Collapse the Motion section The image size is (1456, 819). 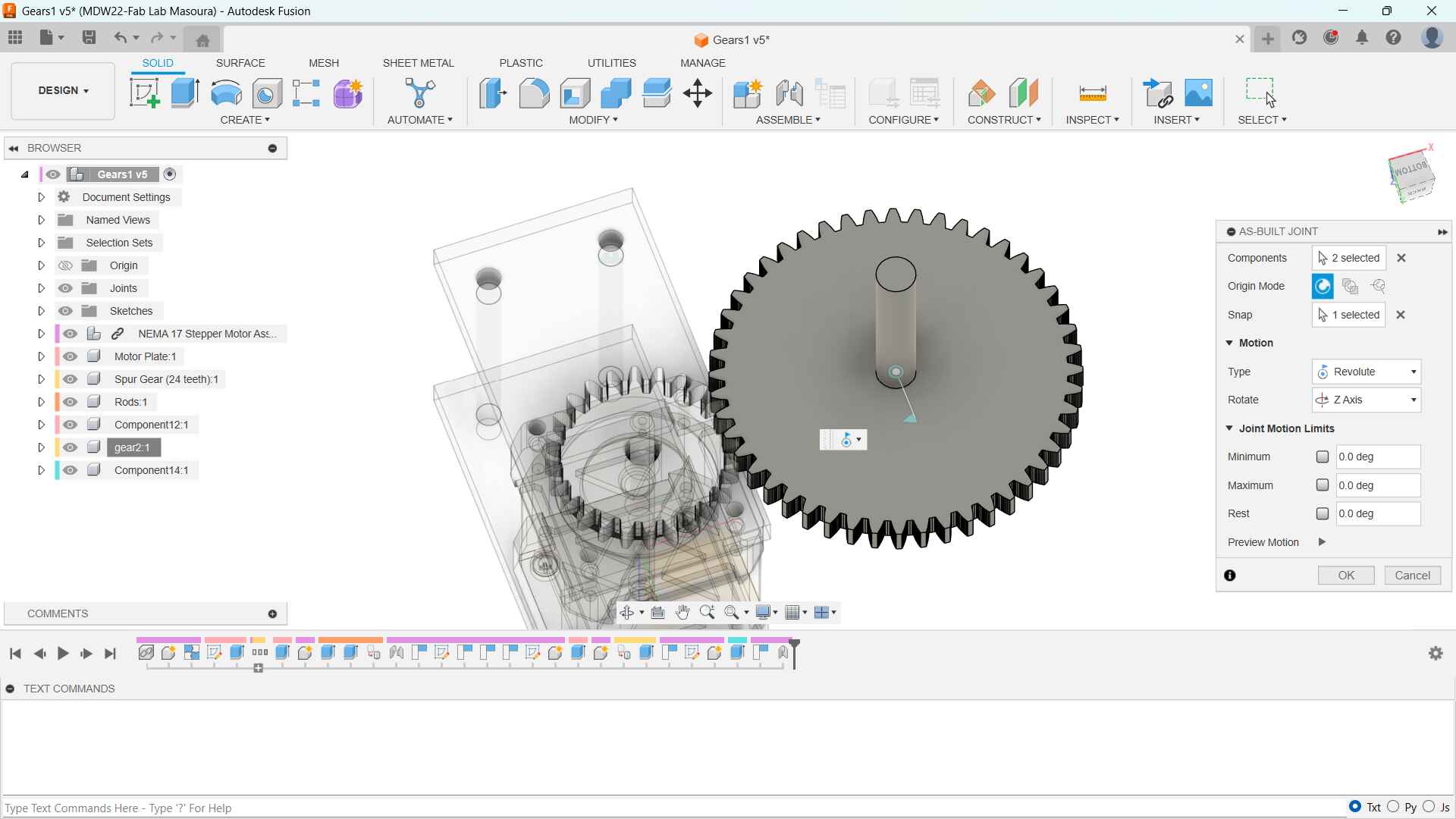[x=1229, y=343]
